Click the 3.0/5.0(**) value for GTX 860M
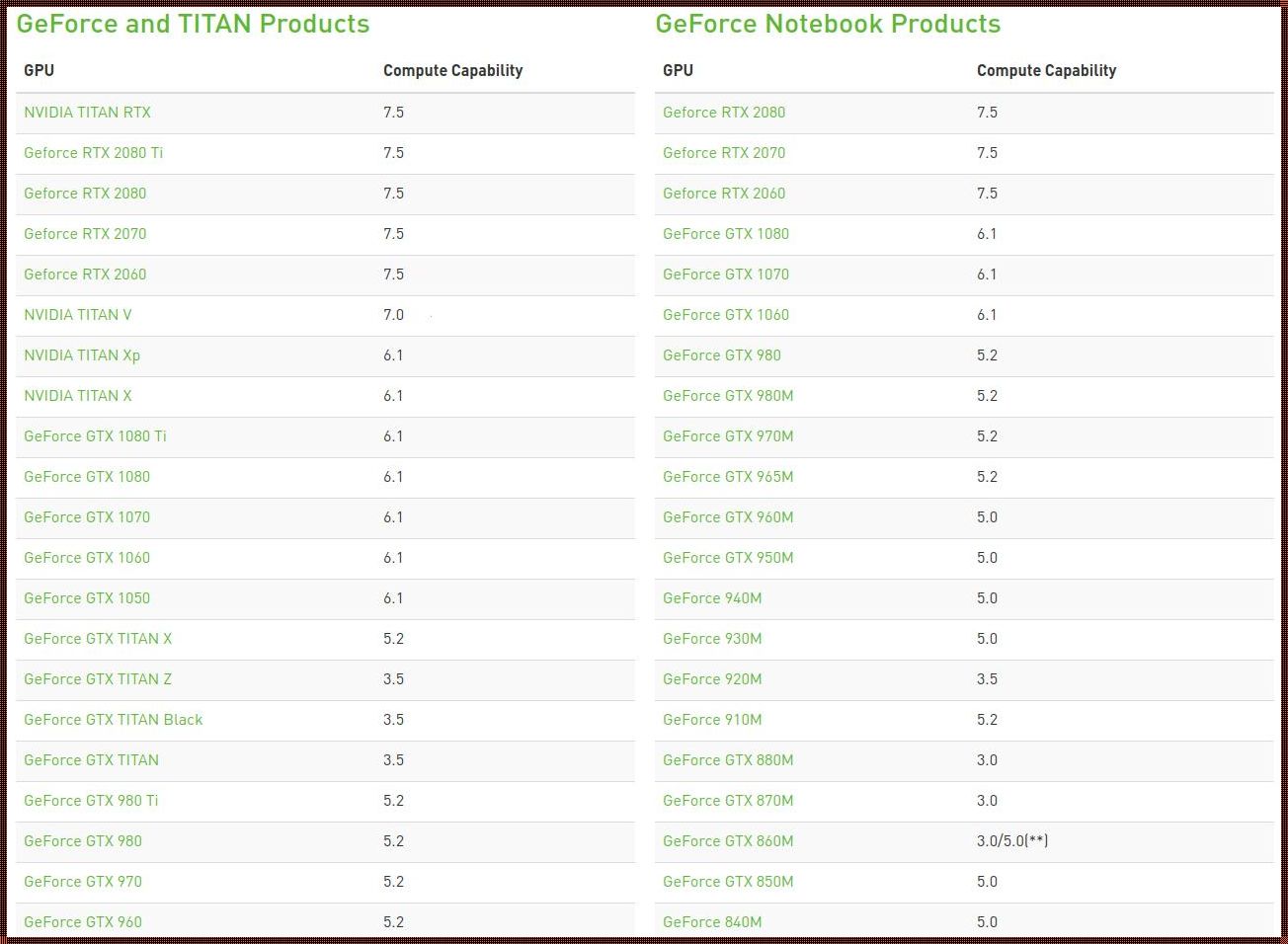The height and width of the screenshot is (944, 1288). coord(1012,841)
